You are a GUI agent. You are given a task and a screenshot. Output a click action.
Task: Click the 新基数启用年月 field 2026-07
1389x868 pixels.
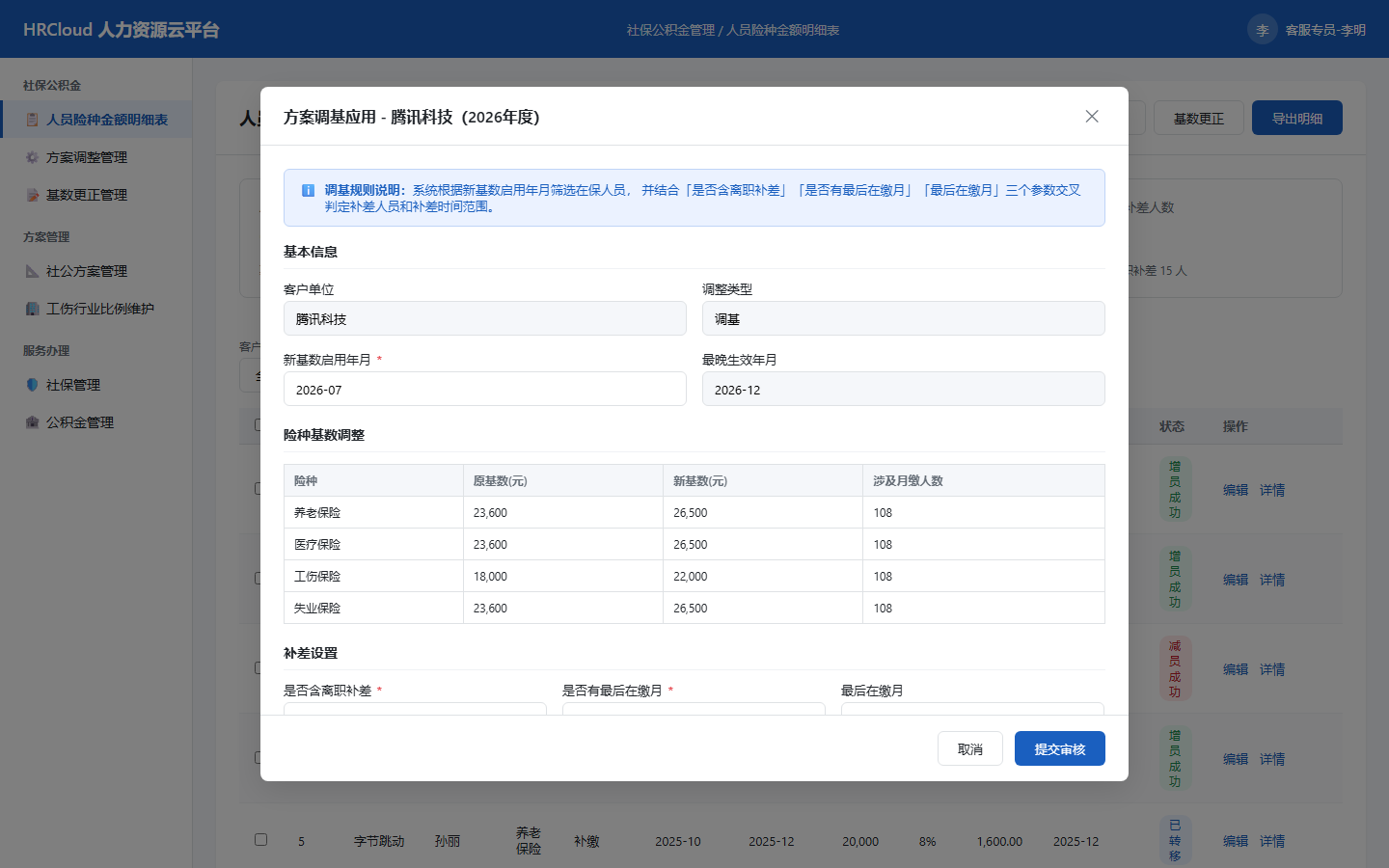point(485,389)
